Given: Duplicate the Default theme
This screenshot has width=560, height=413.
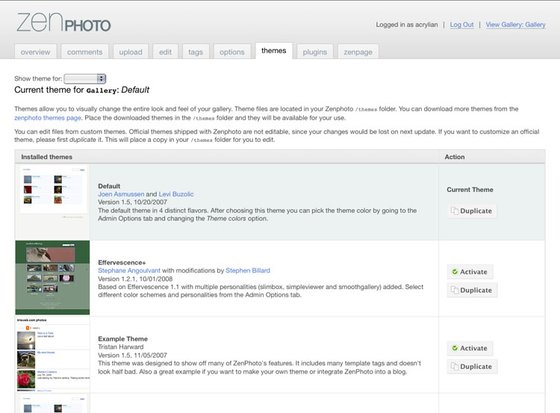Looking at the screenshot, I should click(472, 211).
